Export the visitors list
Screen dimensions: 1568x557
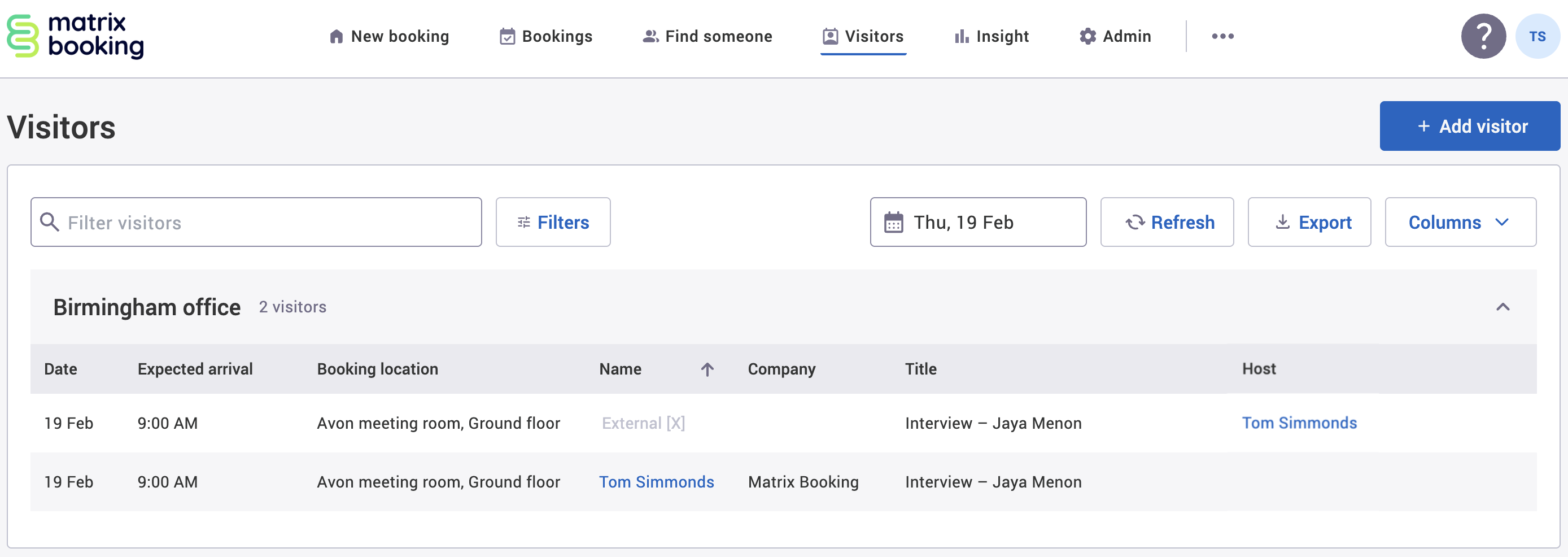click(x=1309, y=223)
